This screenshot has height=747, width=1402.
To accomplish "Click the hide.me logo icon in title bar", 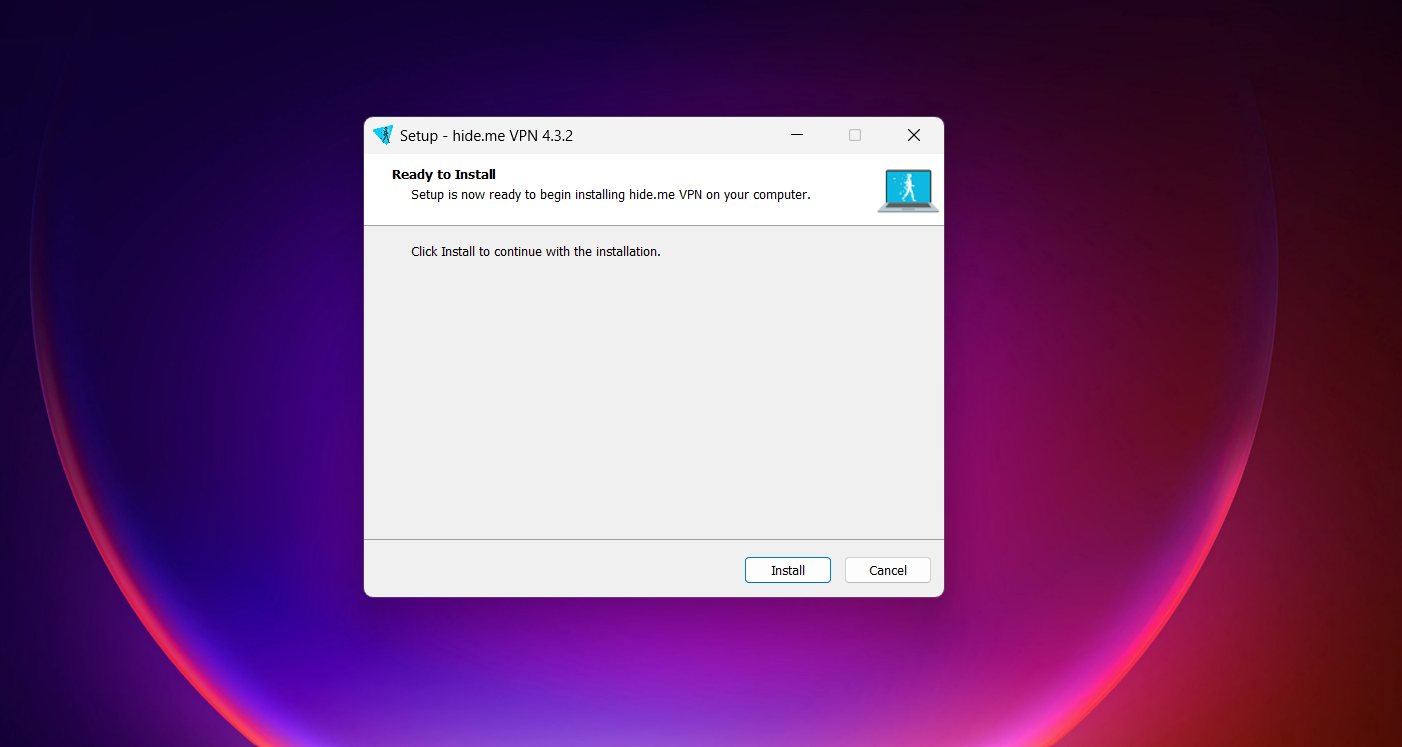I will pos(383,135).
